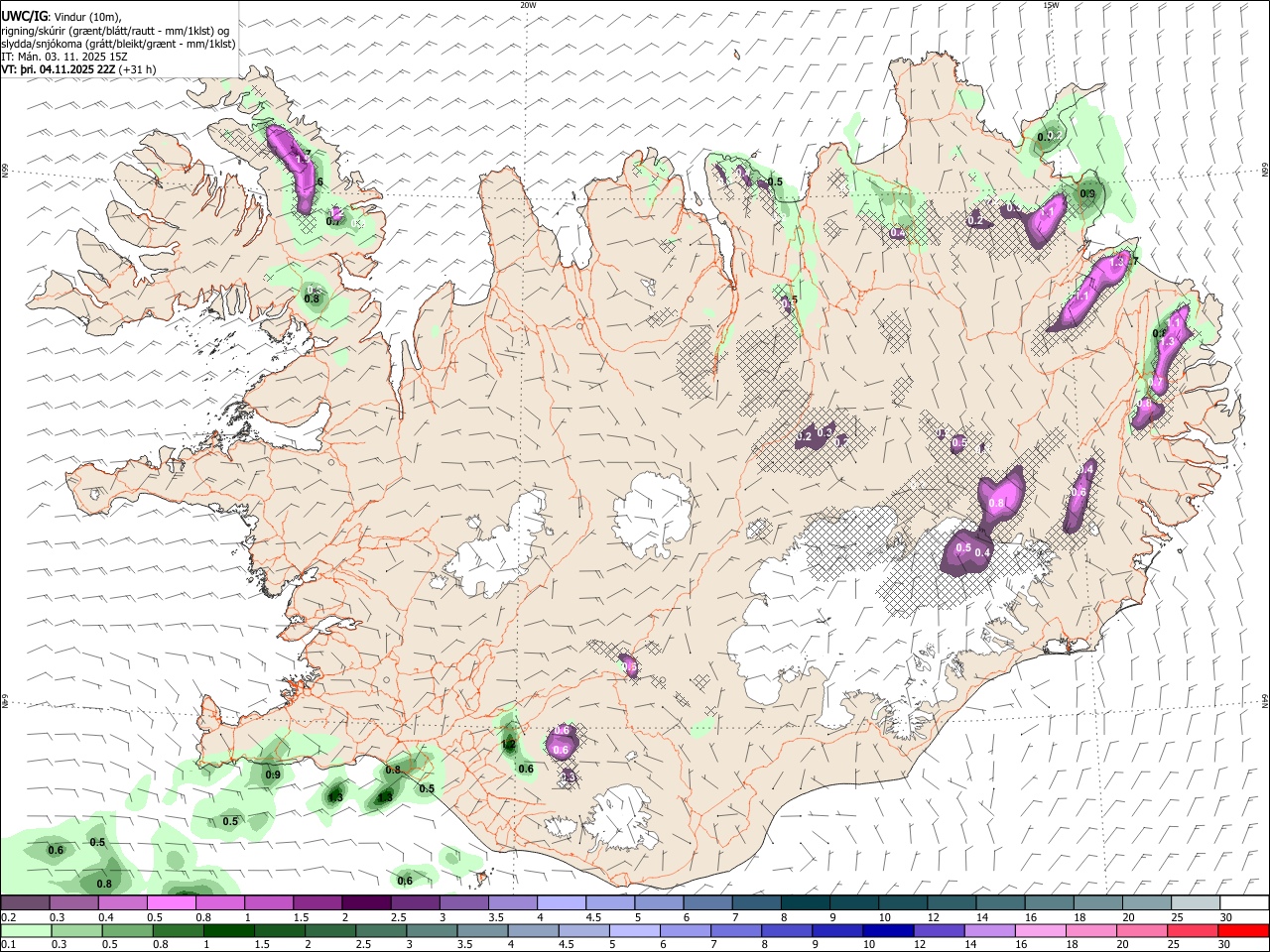Click the "20W" longitude label

[x=528, y=5]
